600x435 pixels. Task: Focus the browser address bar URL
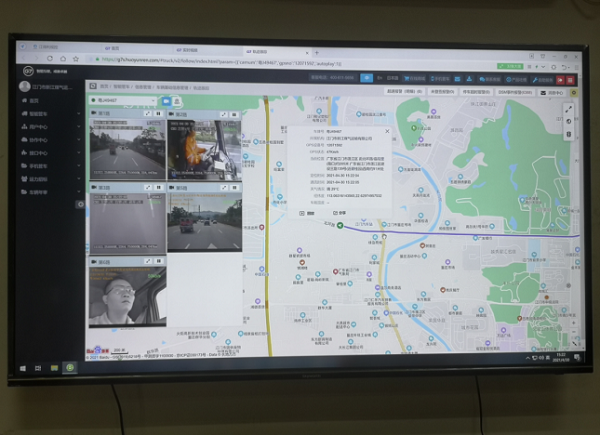(x=222, y=62)
